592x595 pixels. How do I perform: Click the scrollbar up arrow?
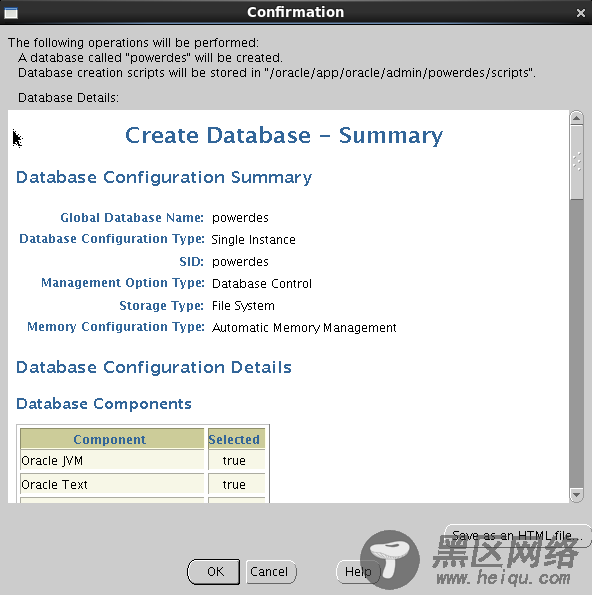point(576,118)
